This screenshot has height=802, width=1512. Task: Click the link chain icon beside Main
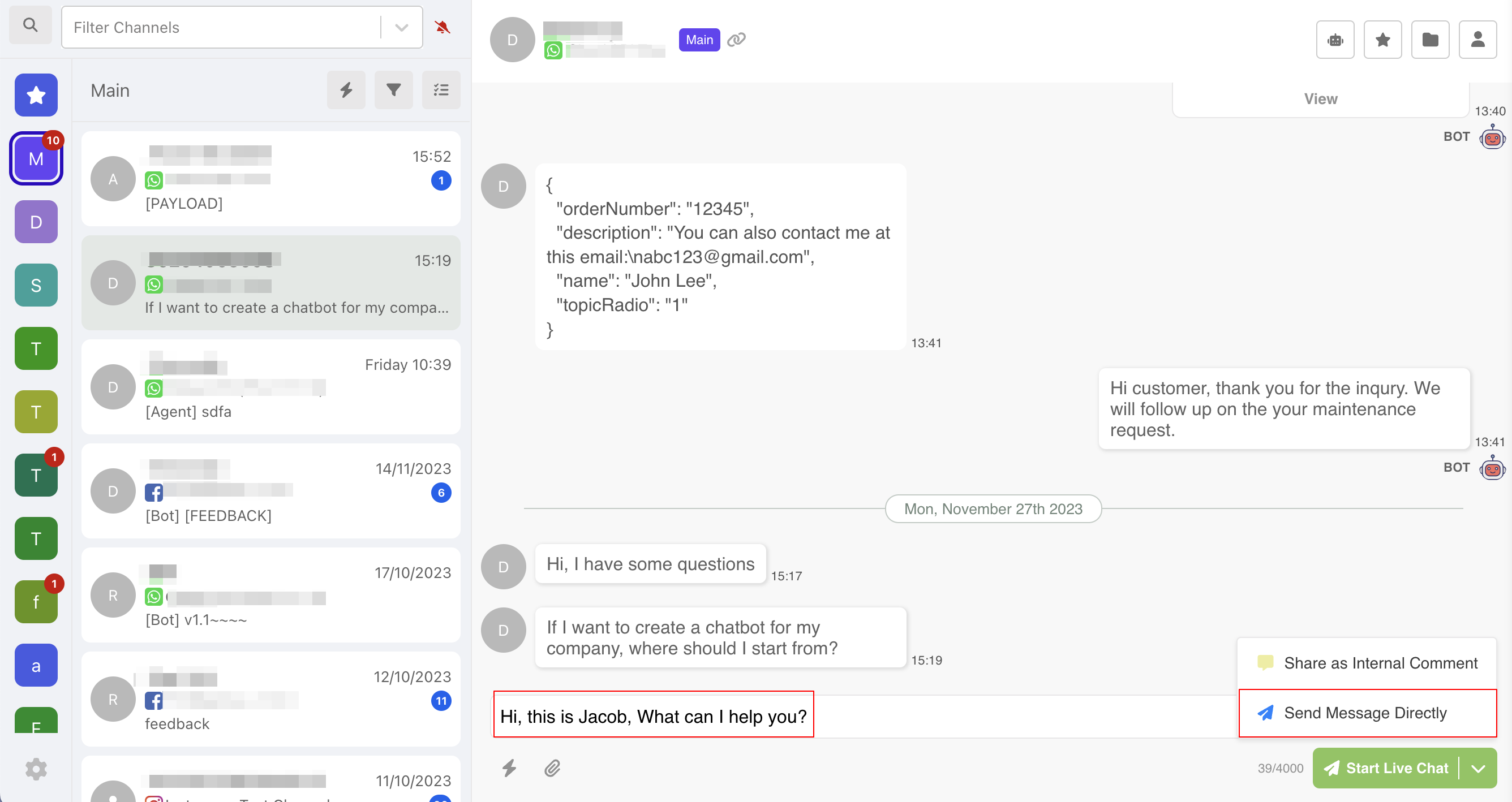pyautogui.click(x=736, y=39)
